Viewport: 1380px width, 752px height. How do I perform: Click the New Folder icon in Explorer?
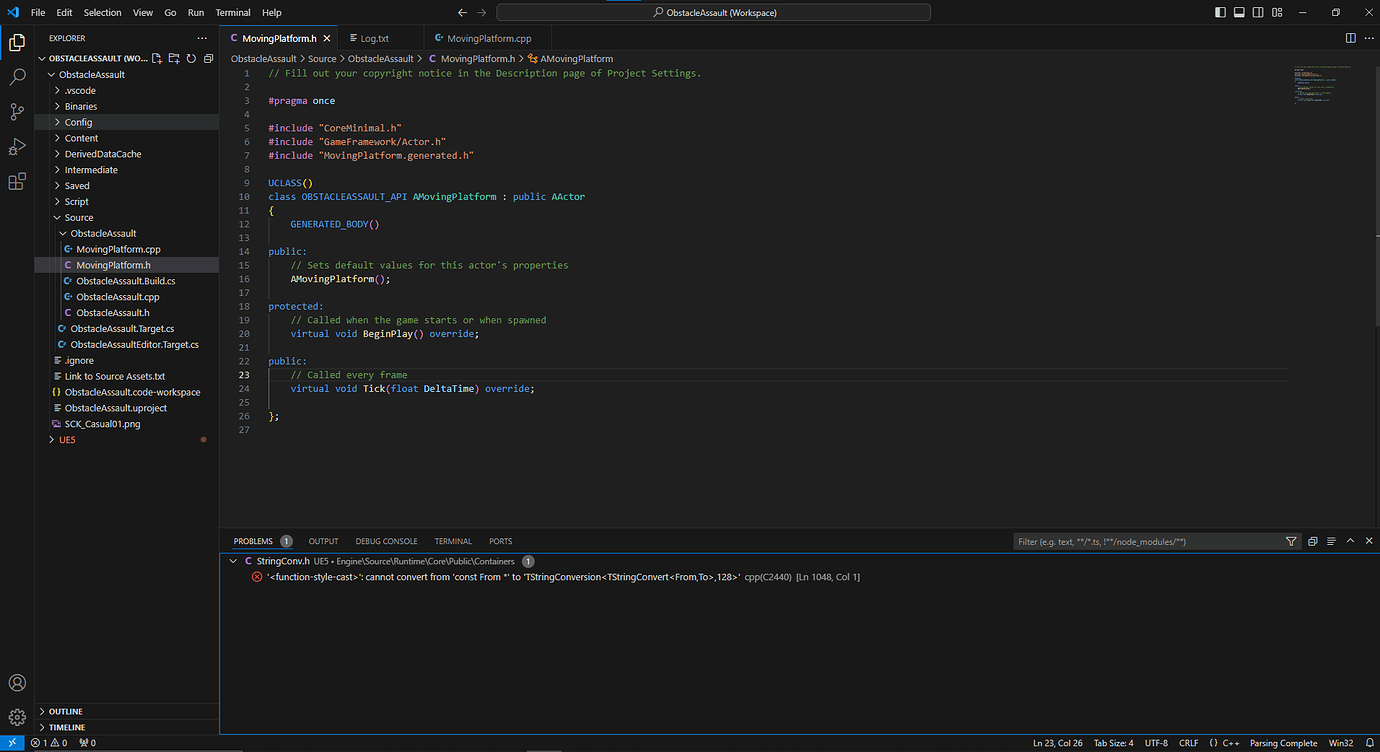[x=174, y=58]
